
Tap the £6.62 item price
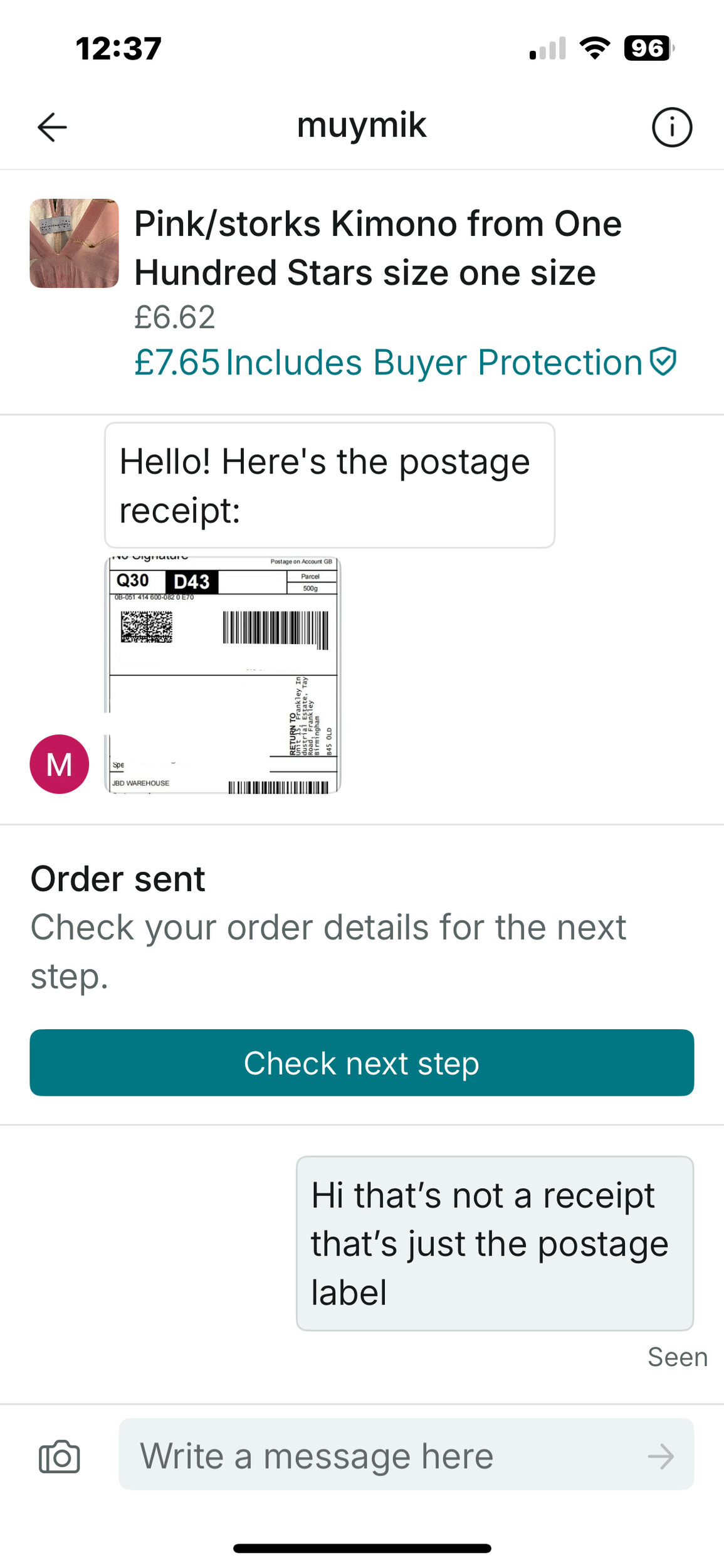coord(175,317)
